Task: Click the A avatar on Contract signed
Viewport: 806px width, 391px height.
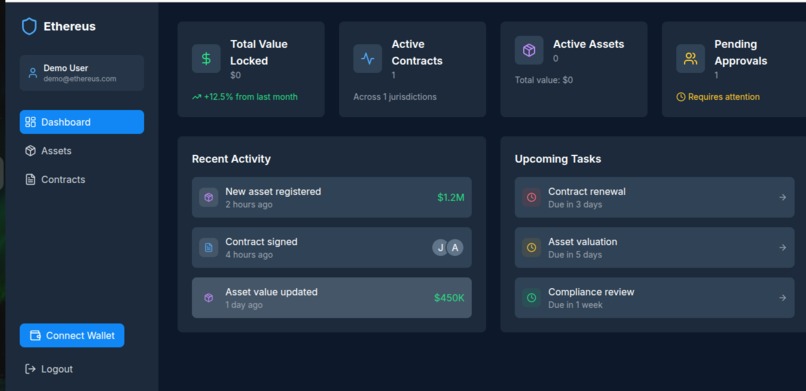Action: pos(455,248)
